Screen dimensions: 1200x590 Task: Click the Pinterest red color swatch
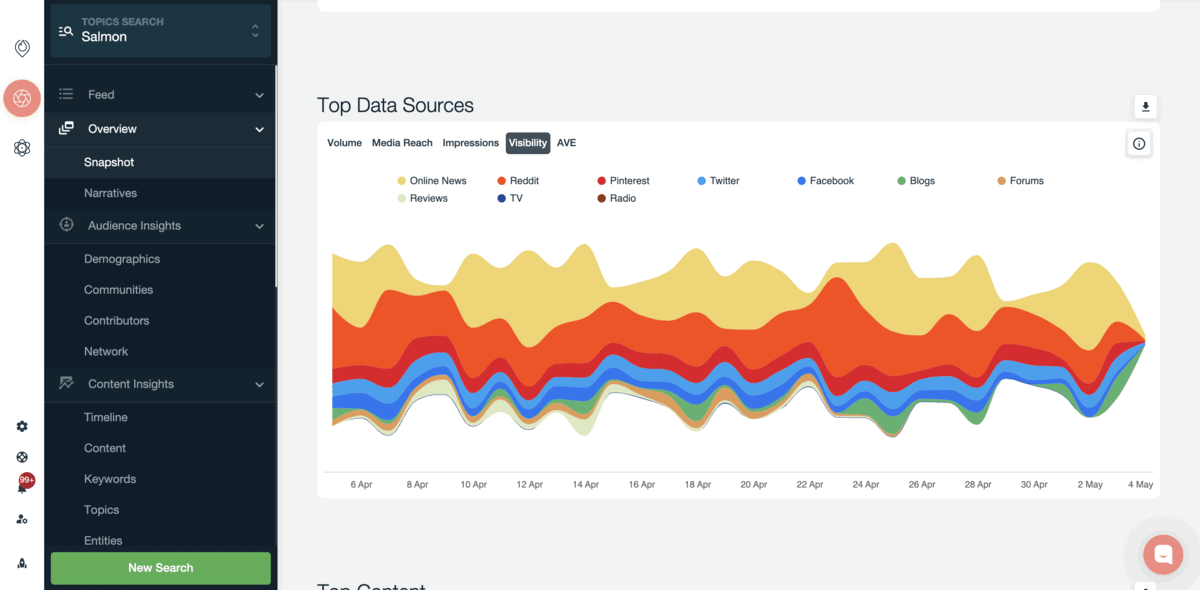602,181
